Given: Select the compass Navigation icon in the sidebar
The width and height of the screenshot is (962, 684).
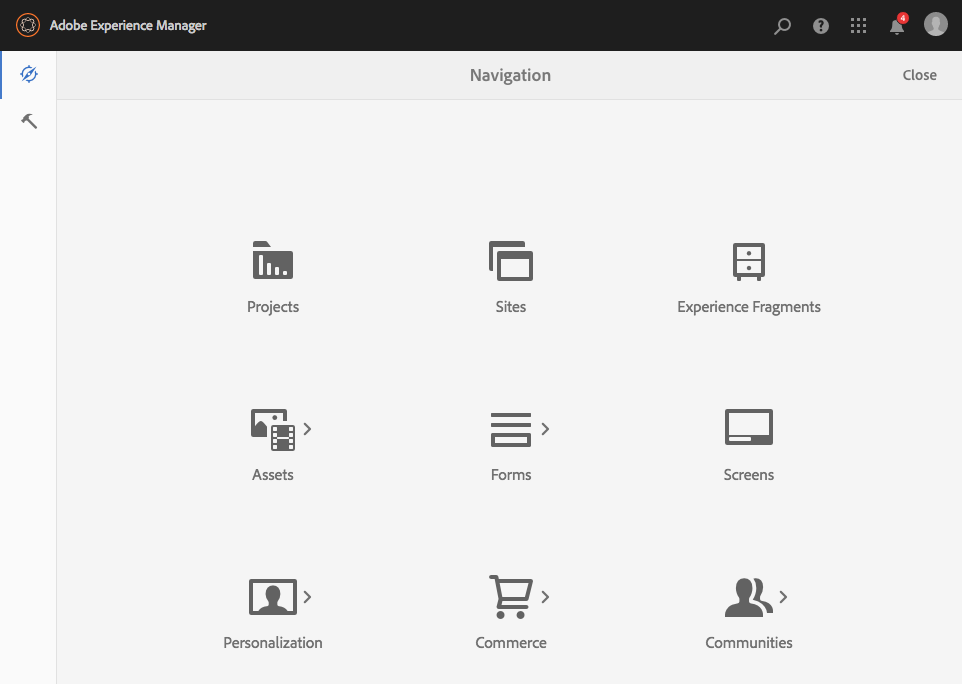Looking at the screenshot, I should pyautogui.click(x=28, y=74).
